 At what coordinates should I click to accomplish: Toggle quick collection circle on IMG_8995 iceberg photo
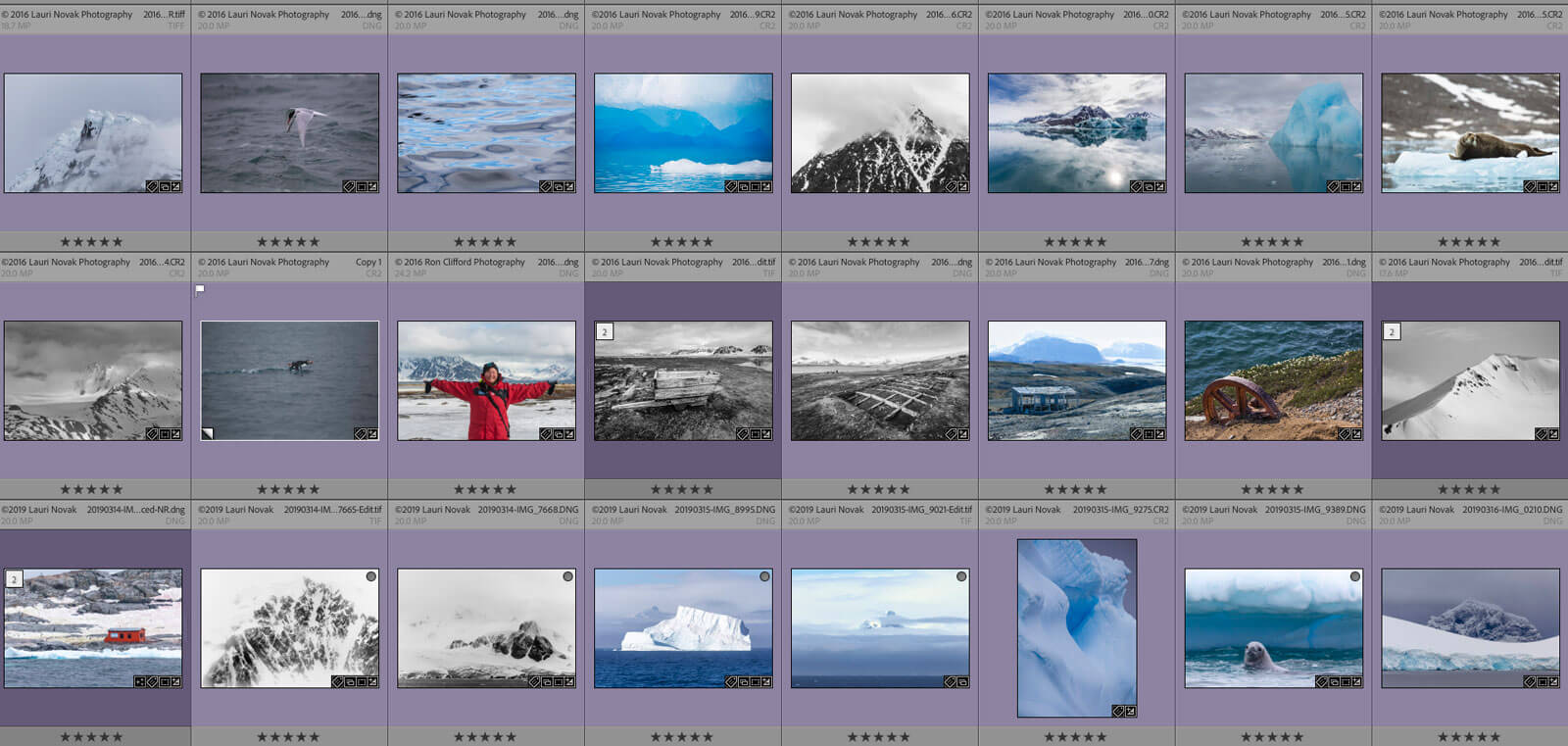point(764,576)
